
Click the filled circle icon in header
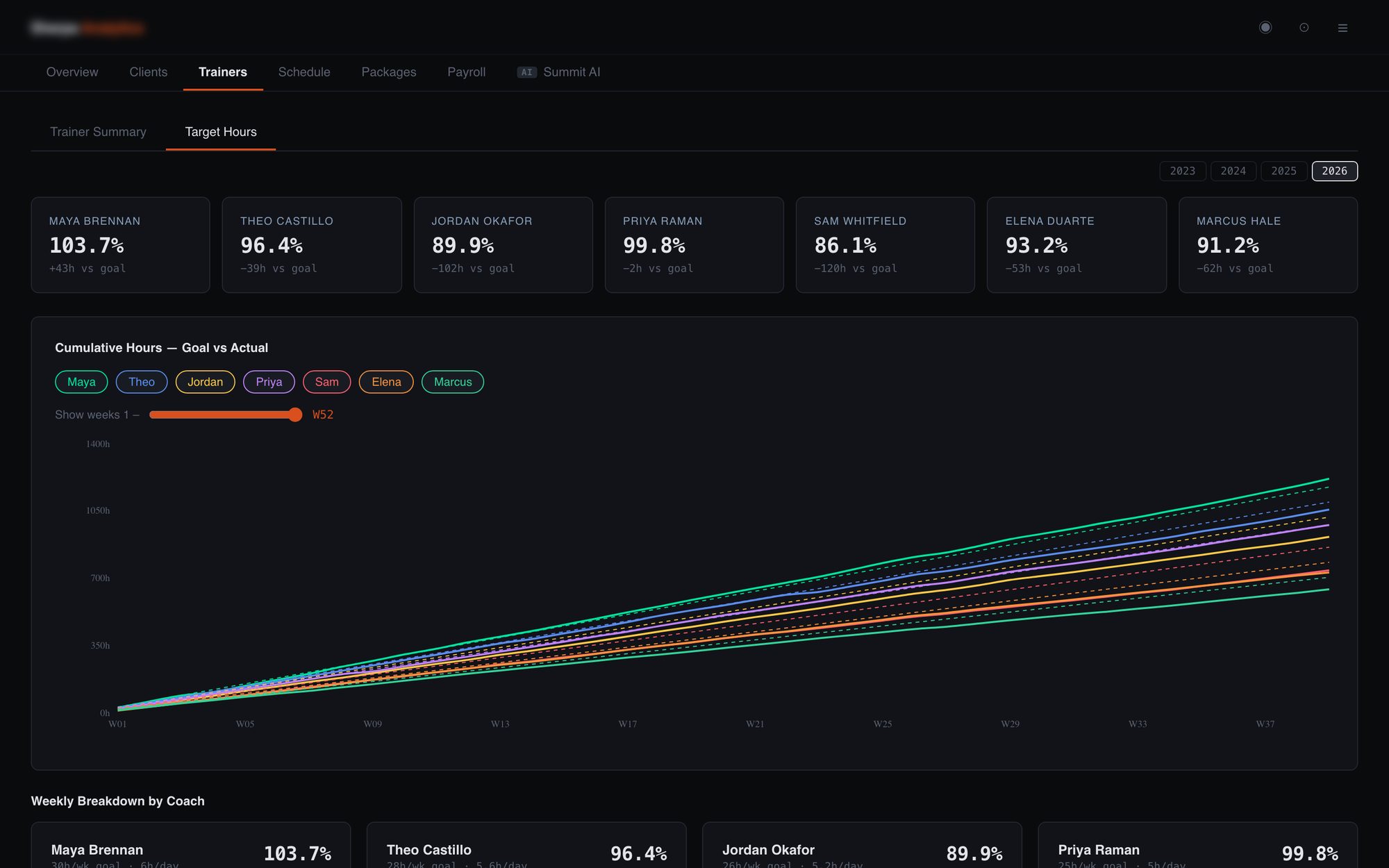point(1265,27)
